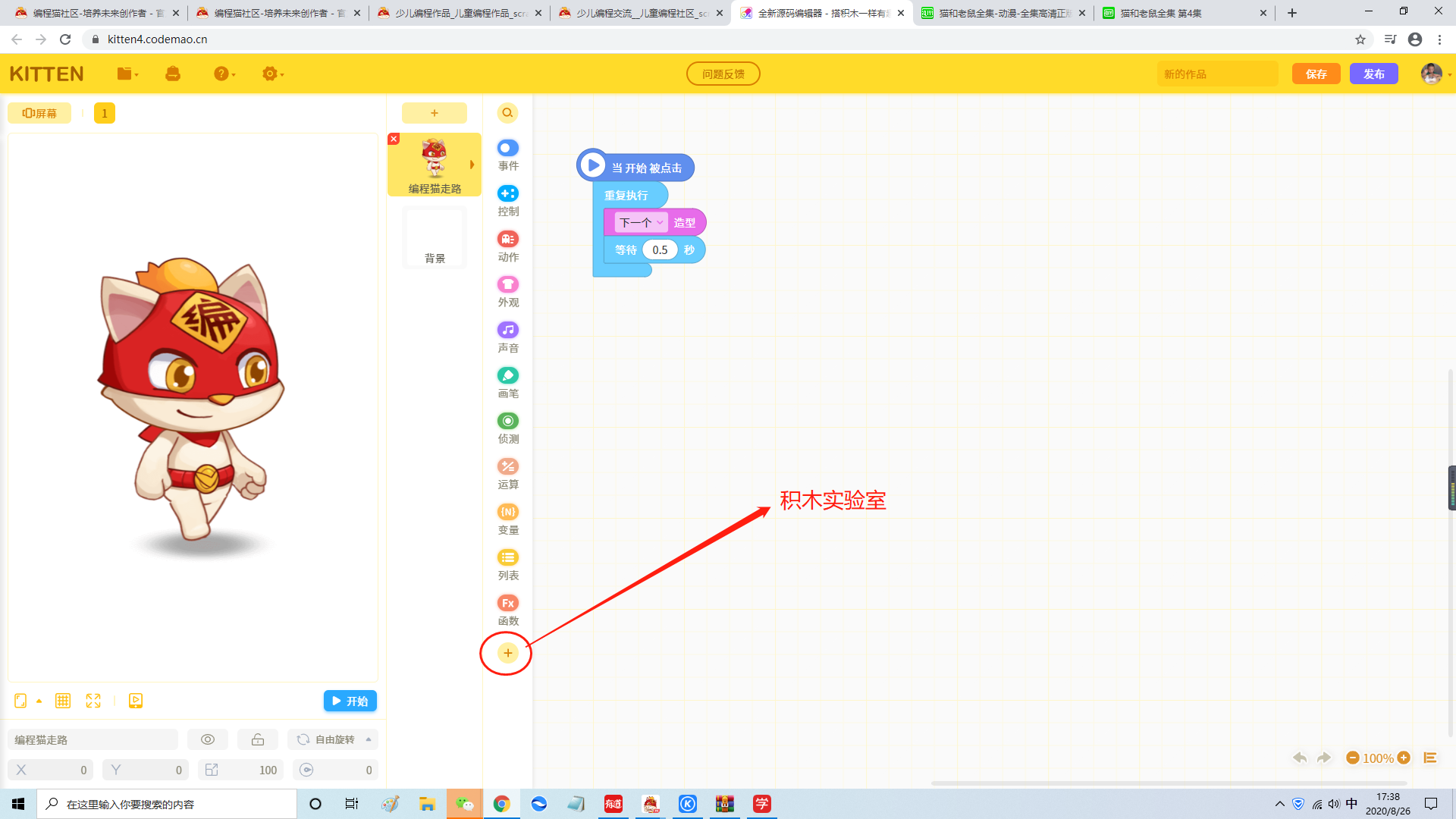The height and width of the screenshot is (819, 1456).
Task: Switch to 猫和老鼠全集 第4集 browser tab
Action: pyautogui.click(x=1184, y=13)
